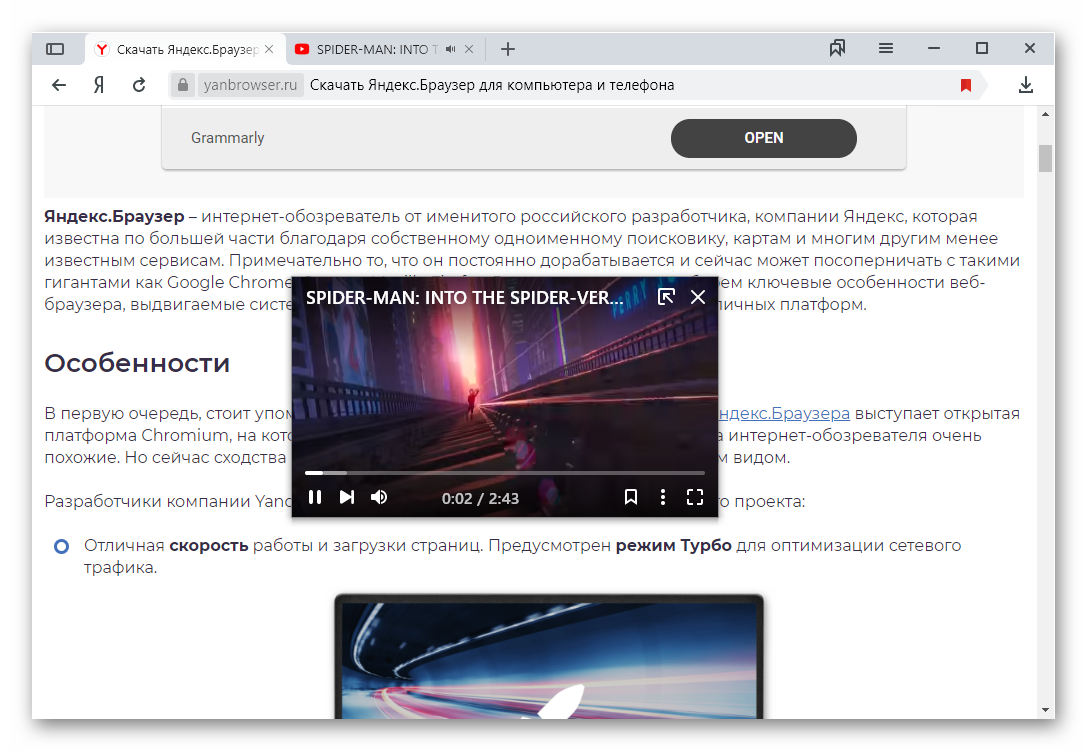This screenshot has height=751, width=1087.
Task: Reload the yanbrowser.ru page
Action: (139, 85)
